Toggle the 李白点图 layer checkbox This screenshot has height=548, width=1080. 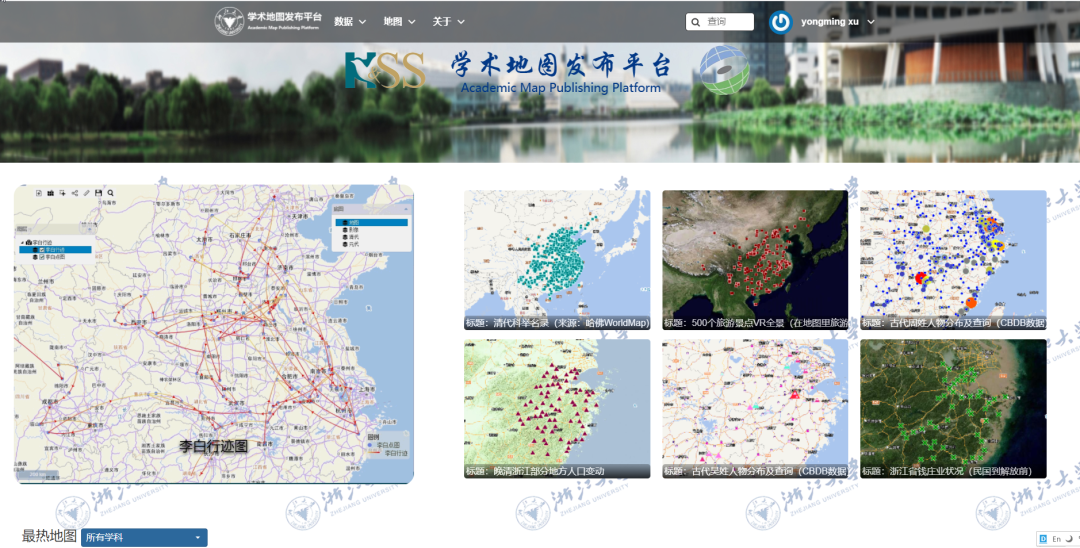41,257
